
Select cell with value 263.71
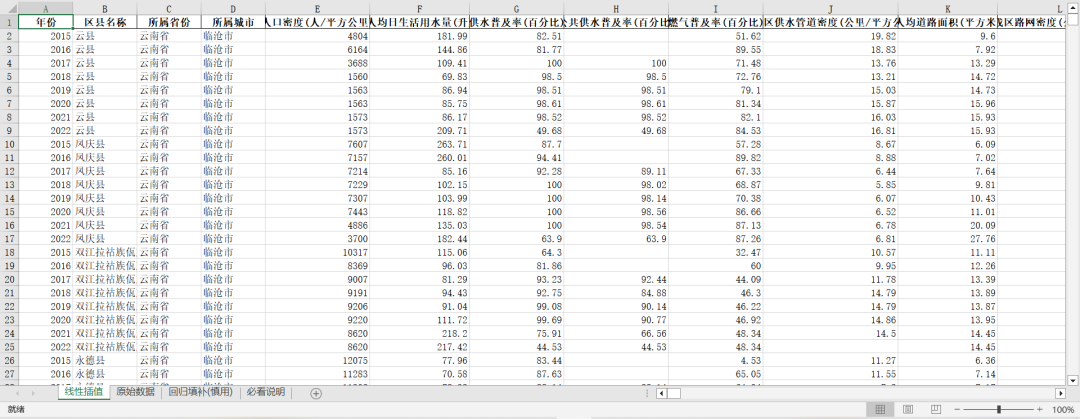420,144
